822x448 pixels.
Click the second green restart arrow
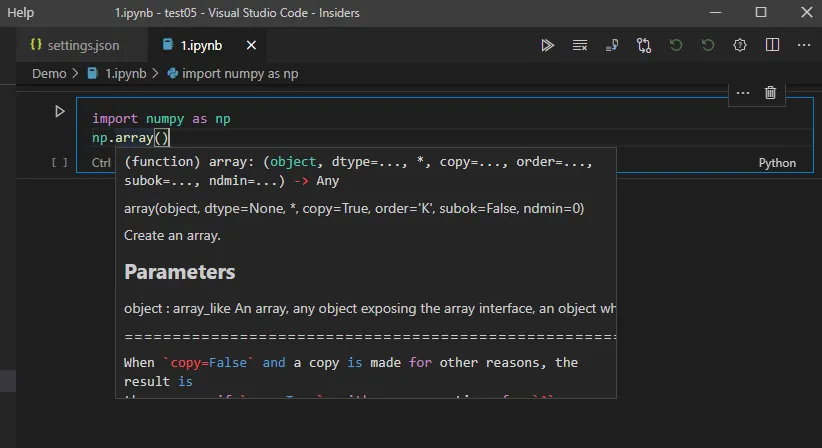tap(708, 45)
